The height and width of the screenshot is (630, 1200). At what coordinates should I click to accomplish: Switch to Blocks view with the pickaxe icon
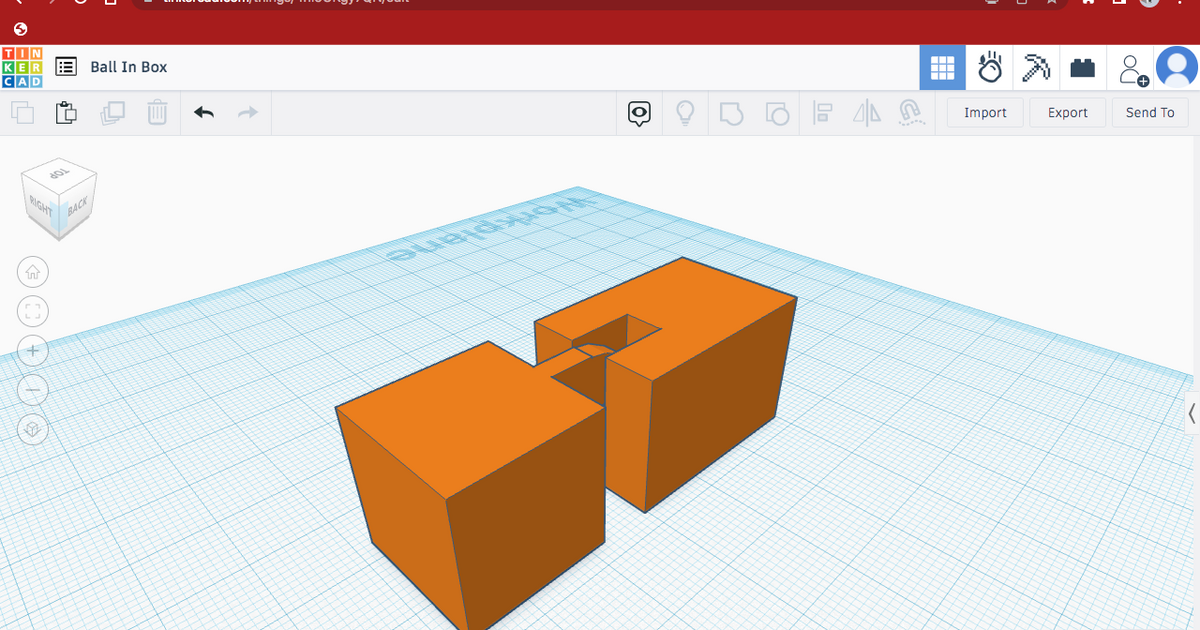1036,67
